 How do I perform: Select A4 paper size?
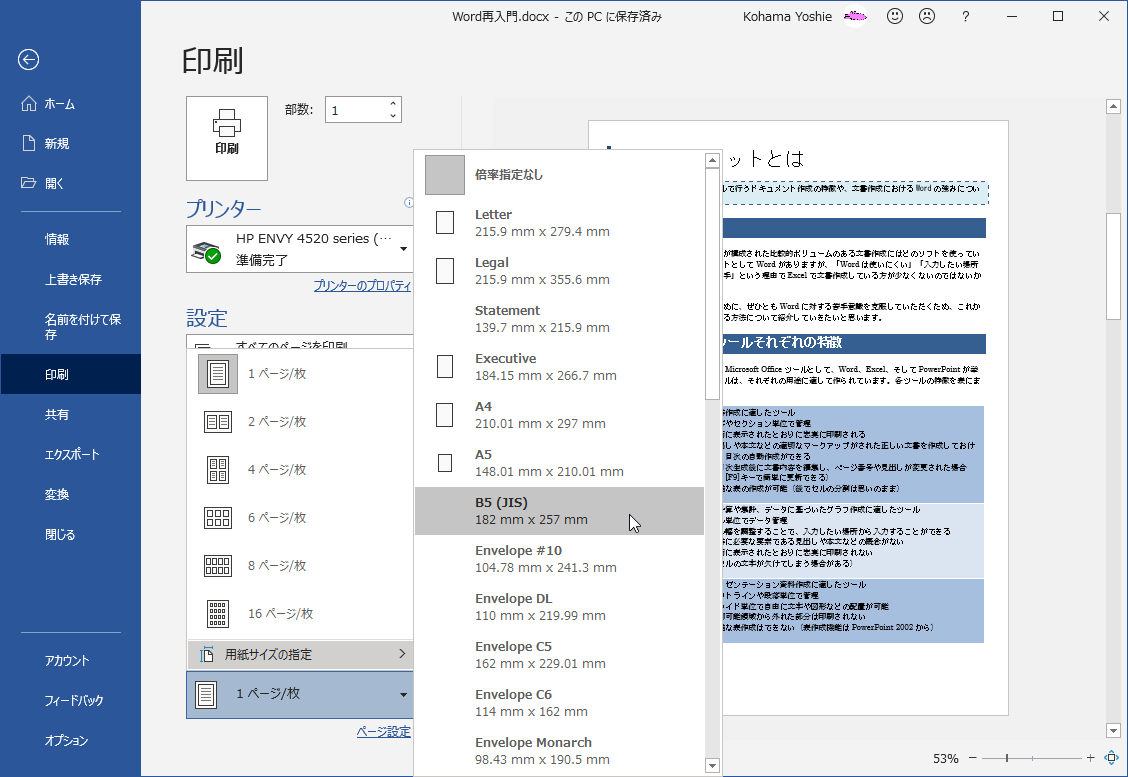click(560, 415)
